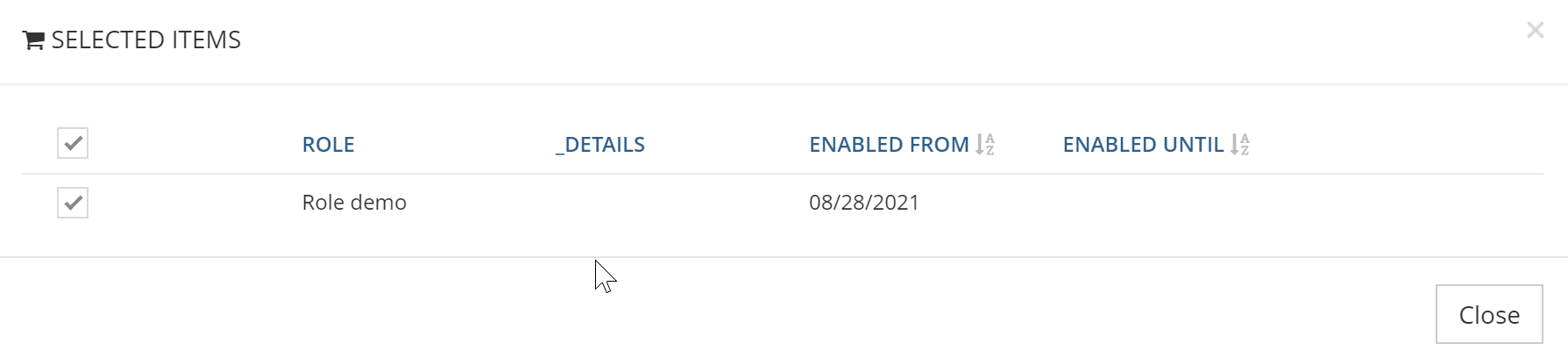This screenshot has width=1568, height=358.
Task: Select the Role demo cell
Action: [x=354, y=203]
